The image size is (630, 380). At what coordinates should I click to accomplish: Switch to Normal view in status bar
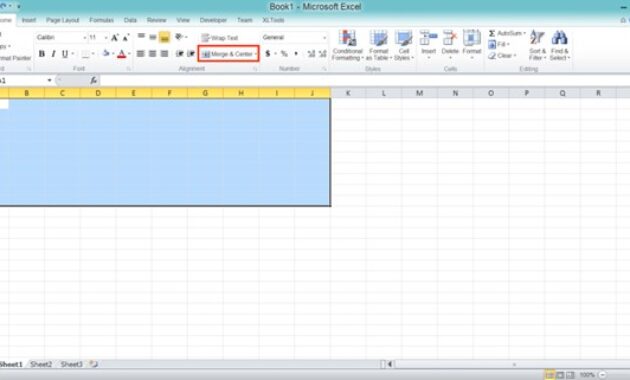pyautogui.click(x=549, y=375)
